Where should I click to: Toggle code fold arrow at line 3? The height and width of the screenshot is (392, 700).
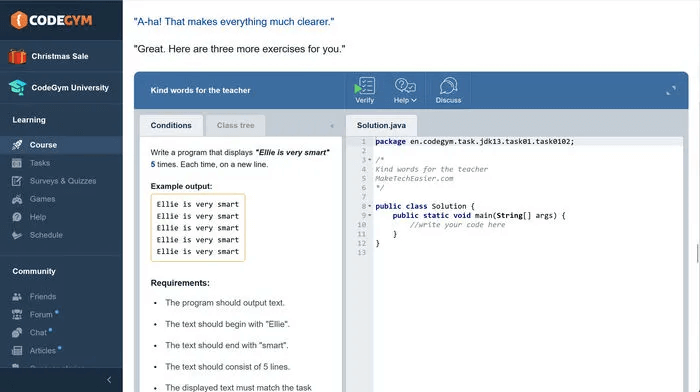(x=370, y=159)
